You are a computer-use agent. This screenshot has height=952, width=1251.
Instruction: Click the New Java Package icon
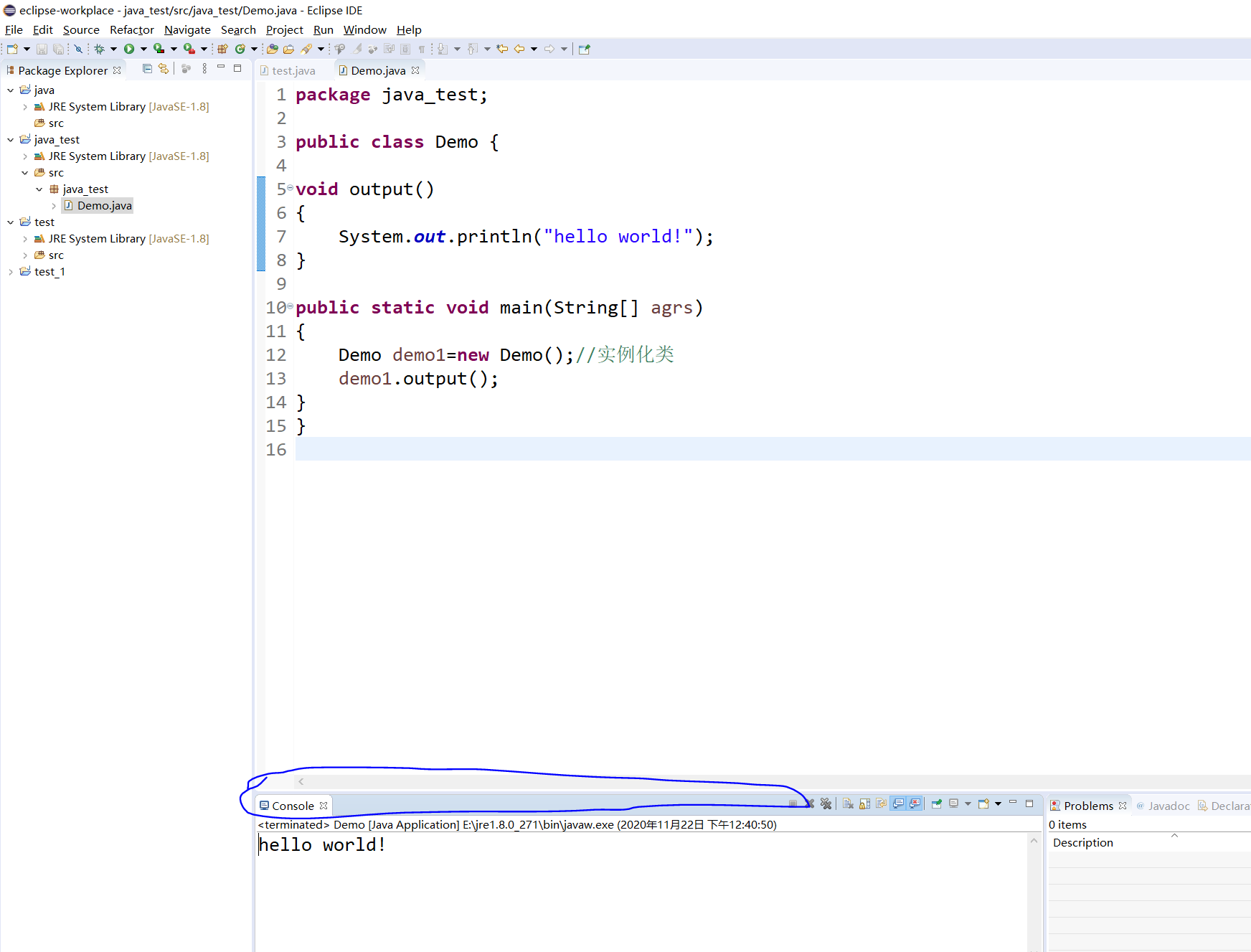point(222,49)
